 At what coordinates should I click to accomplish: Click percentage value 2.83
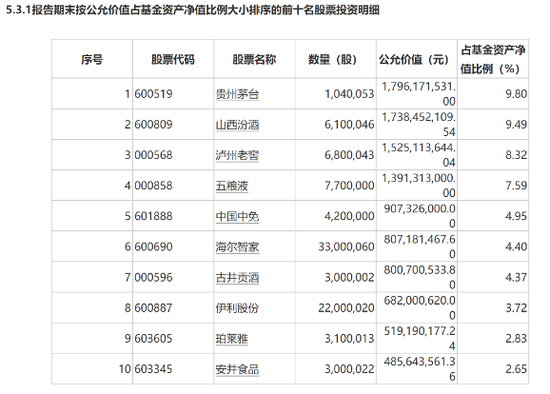[x=516, y=339]
